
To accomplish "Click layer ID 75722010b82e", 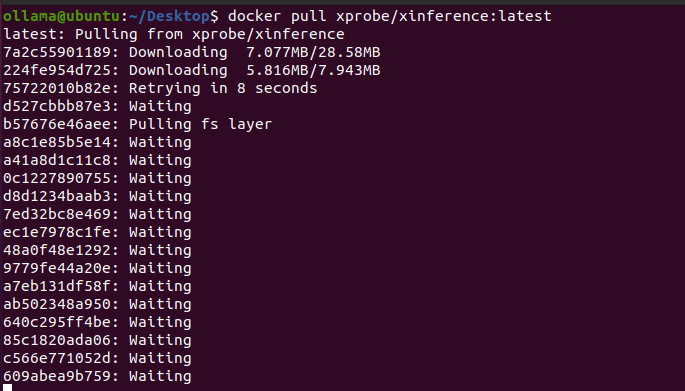I will (x=57, y=88).
